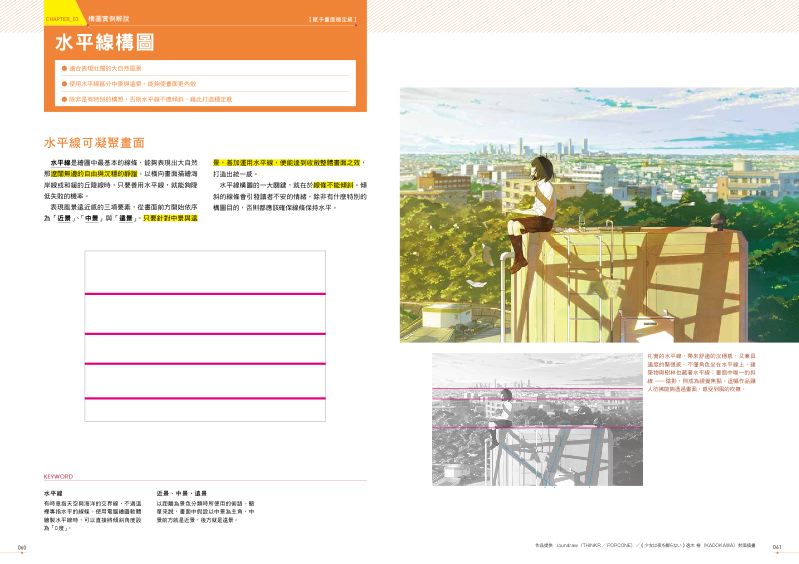
Task: Click the highlighted phrase 線條不能傾斜
Action: (333, 185)
